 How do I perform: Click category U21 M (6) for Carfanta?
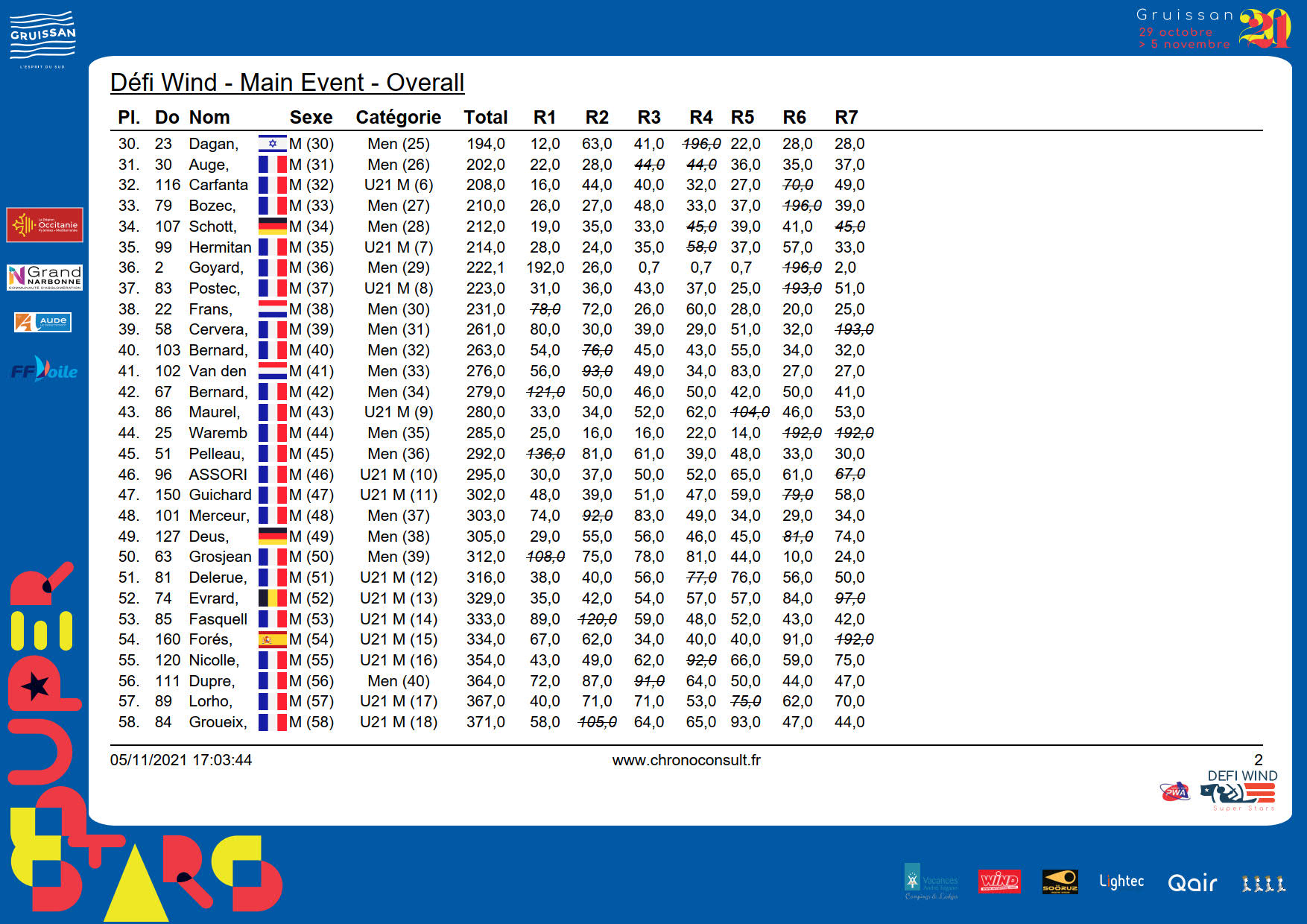pos(399,185)
